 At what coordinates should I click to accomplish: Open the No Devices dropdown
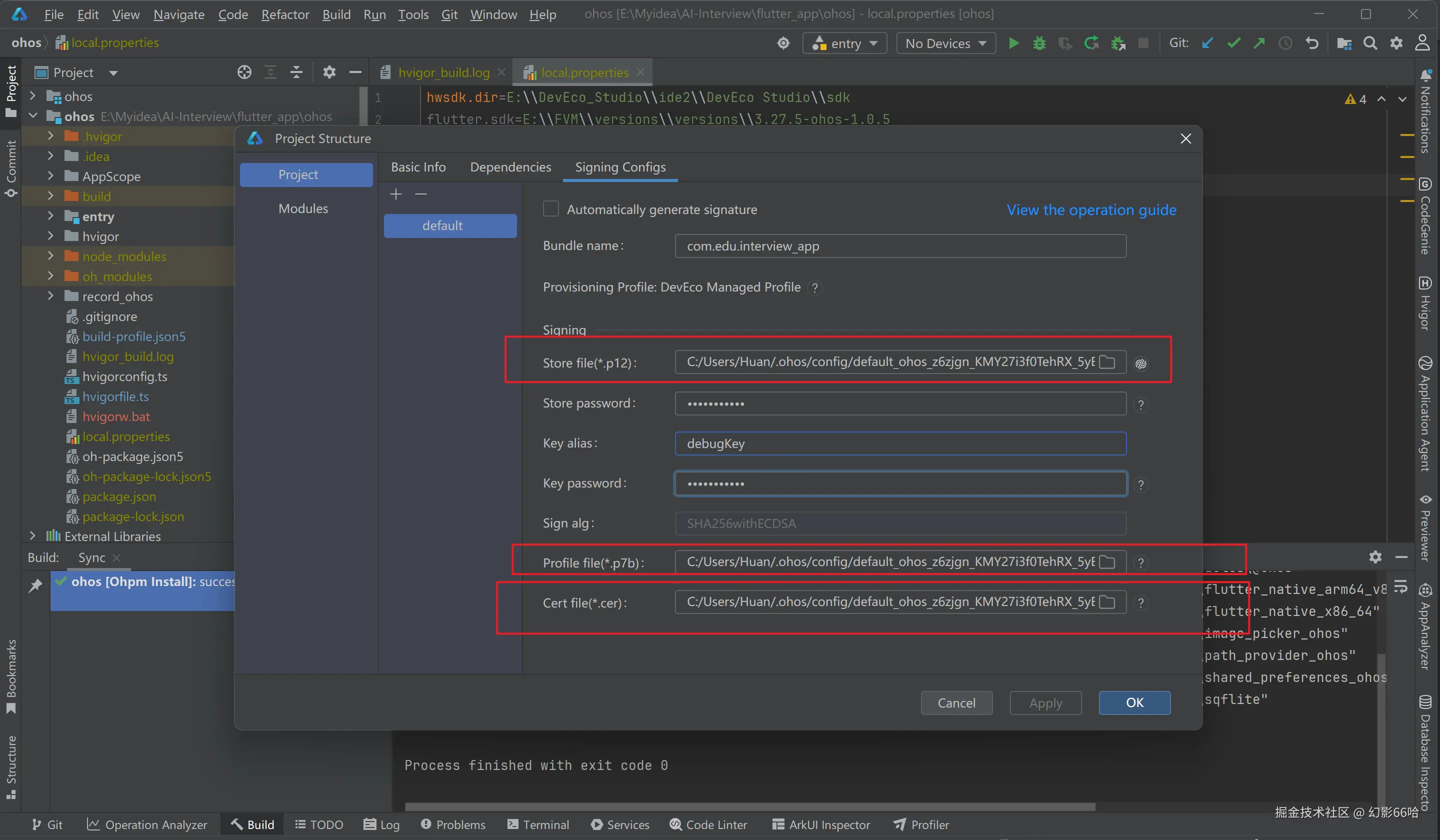click(945, 43)
